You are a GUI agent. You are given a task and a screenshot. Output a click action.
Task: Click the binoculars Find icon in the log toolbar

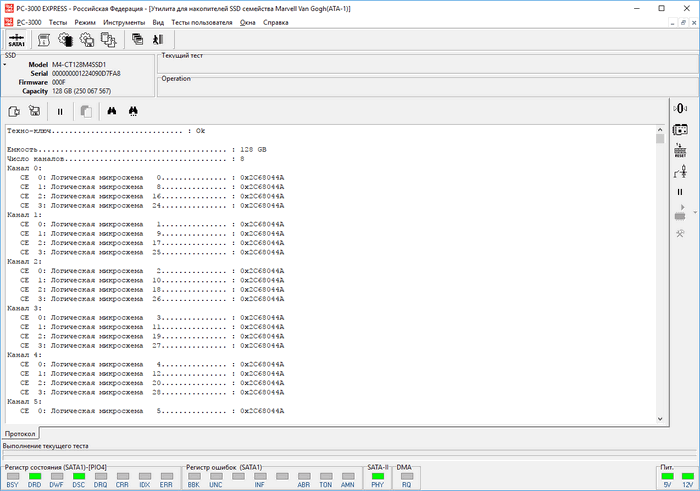(x=112, y=111)
